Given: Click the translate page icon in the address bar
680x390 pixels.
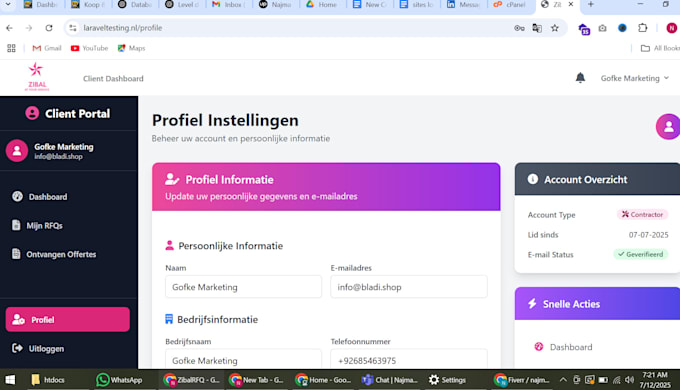Looking at the screenshot, I should coord(537,28).
